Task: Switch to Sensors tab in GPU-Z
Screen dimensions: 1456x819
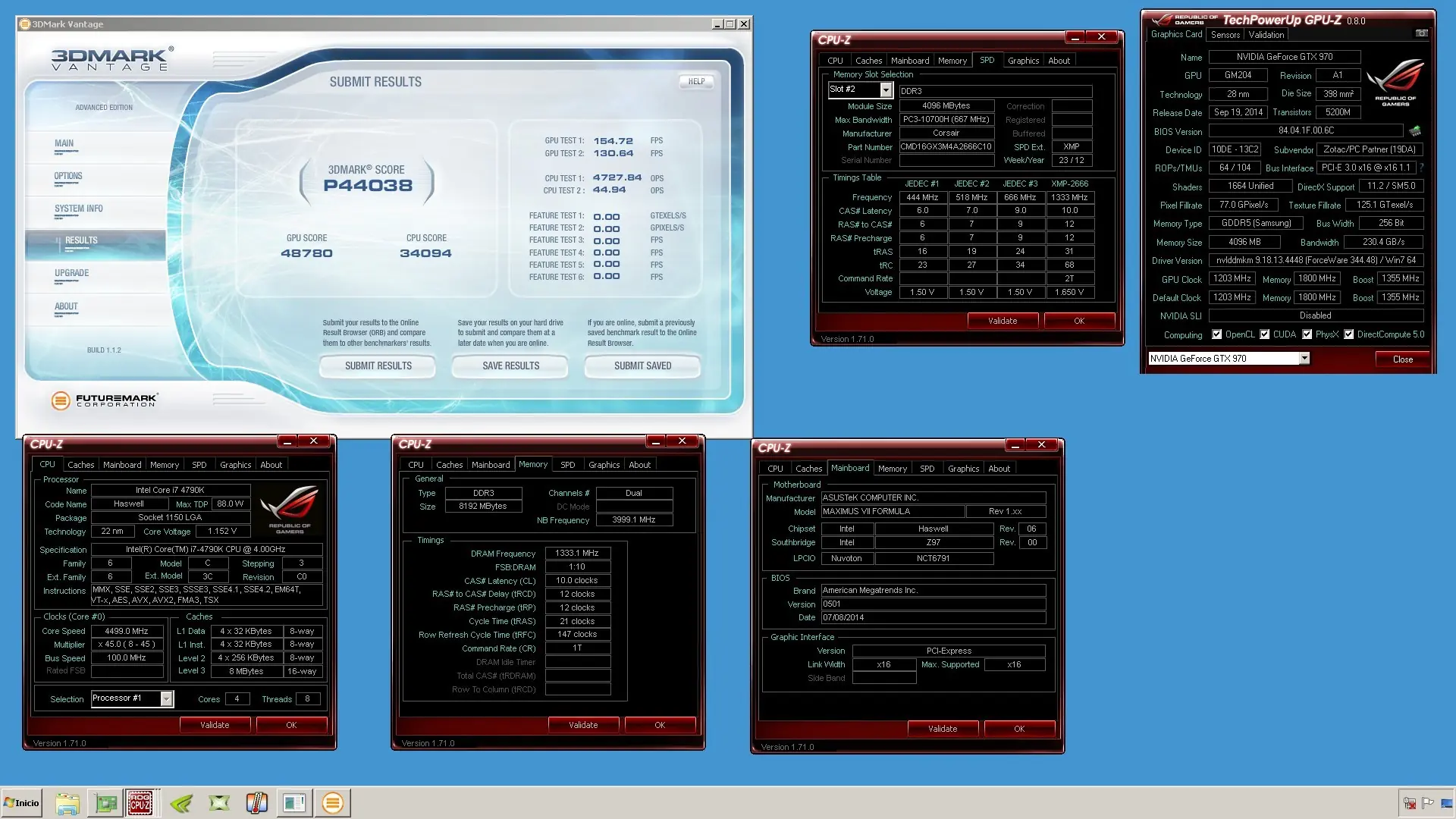Action: point(1225,35)
